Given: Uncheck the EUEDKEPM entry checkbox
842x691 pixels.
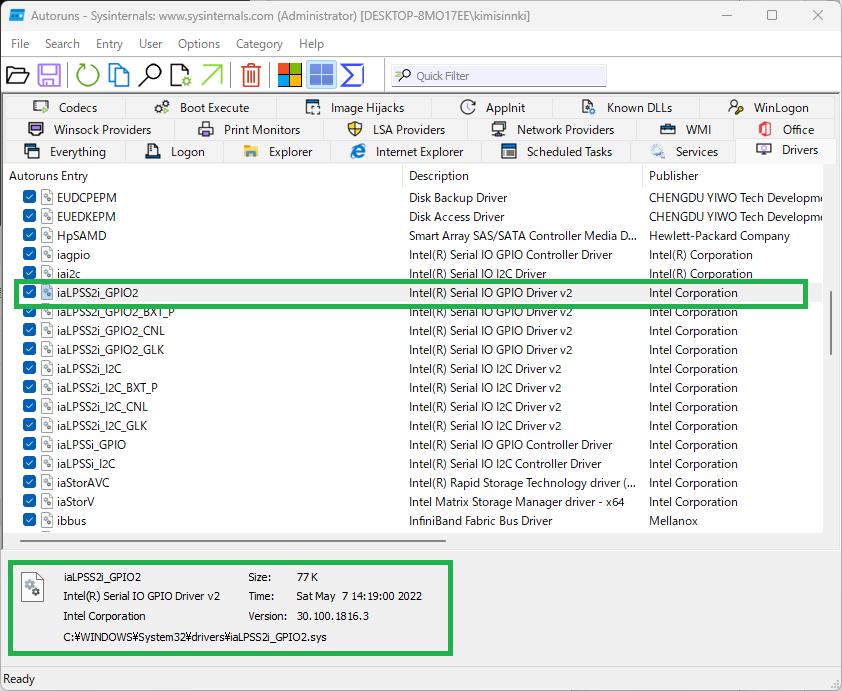Looking at the screenshot, I should pos(30,216).
